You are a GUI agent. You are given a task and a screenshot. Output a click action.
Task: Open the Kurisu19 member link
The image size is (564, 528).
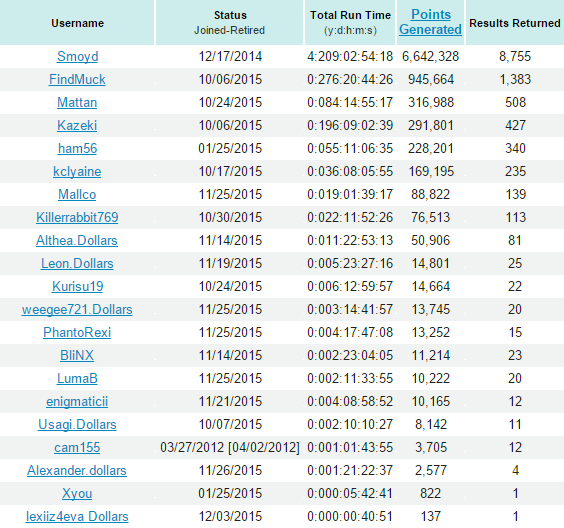(x=77, y=287)
